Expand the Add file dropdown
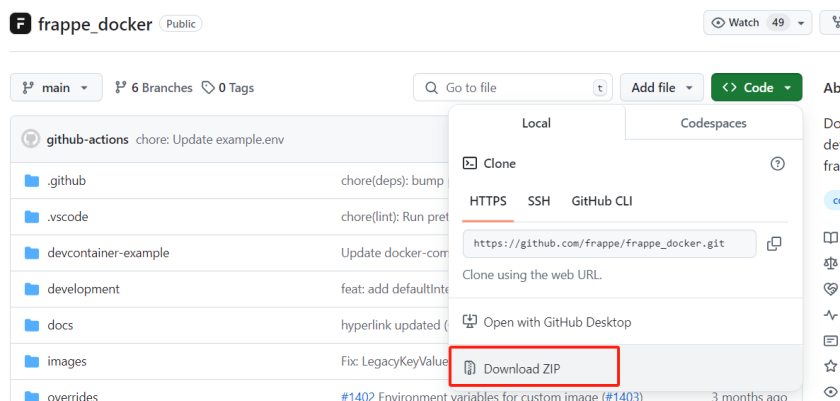The image size is (840, 401). [x=661, y=88]
